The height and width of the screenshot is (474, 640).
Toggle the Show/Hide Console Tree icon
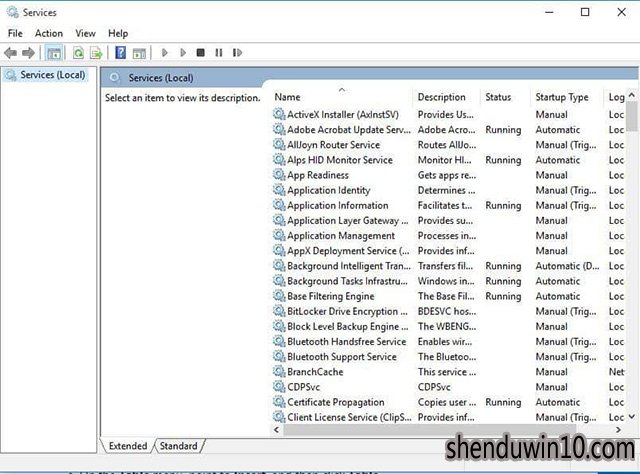point(54,53)
